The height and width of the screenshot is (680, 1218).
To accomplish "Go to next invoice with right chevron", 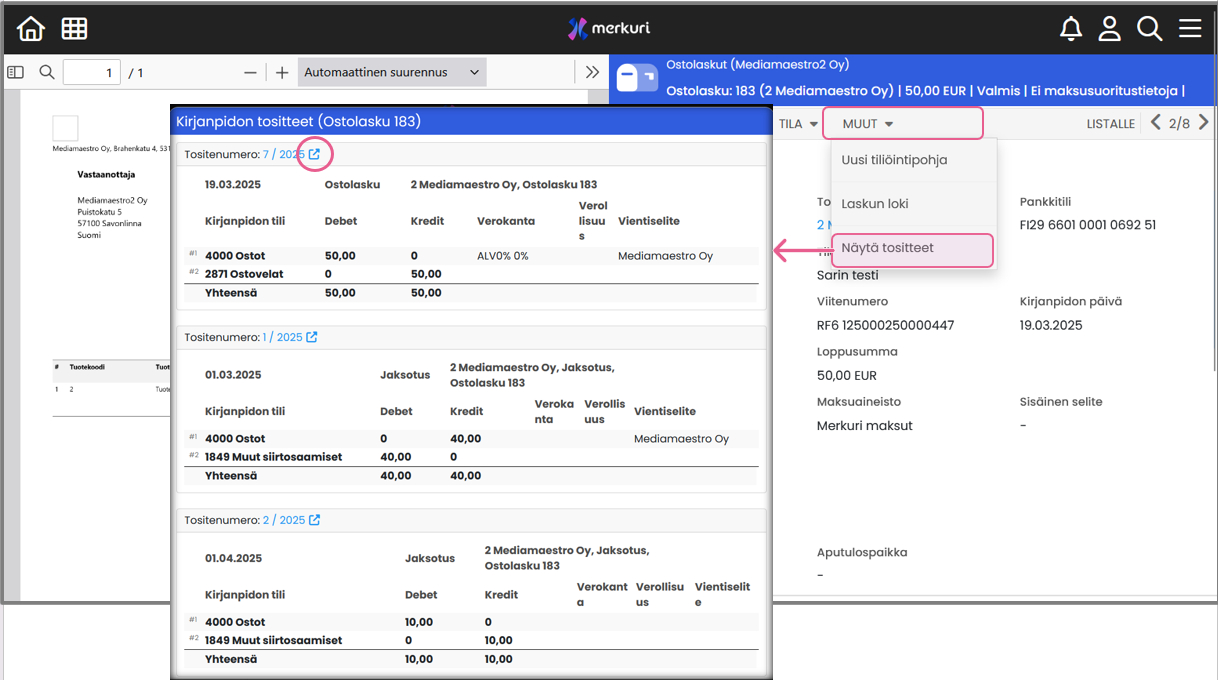I will coord(1203,123).
